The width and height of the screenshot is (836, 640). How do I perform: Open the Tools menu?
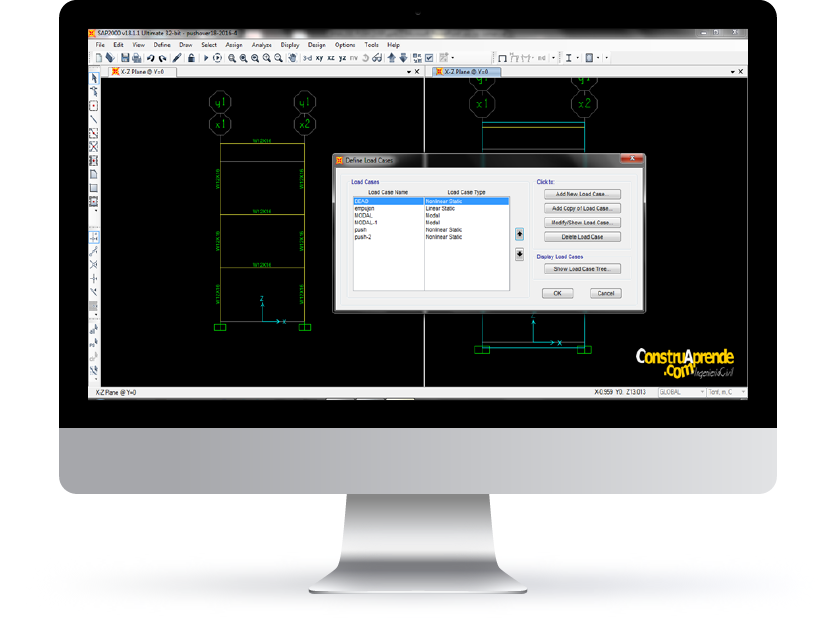pyautogui.click(x=372, y=45)
